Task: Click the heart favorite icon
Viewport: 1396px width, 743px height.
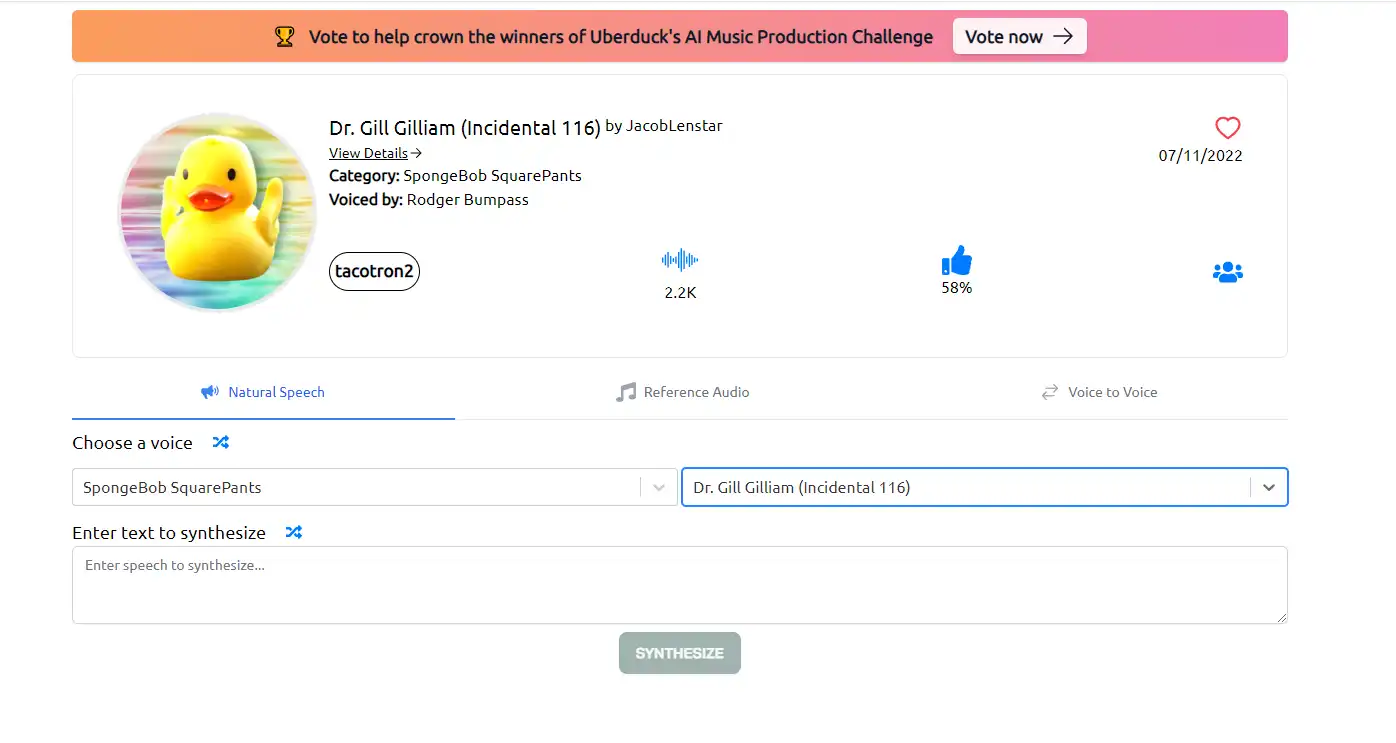Action: [x=1227, y=128]
